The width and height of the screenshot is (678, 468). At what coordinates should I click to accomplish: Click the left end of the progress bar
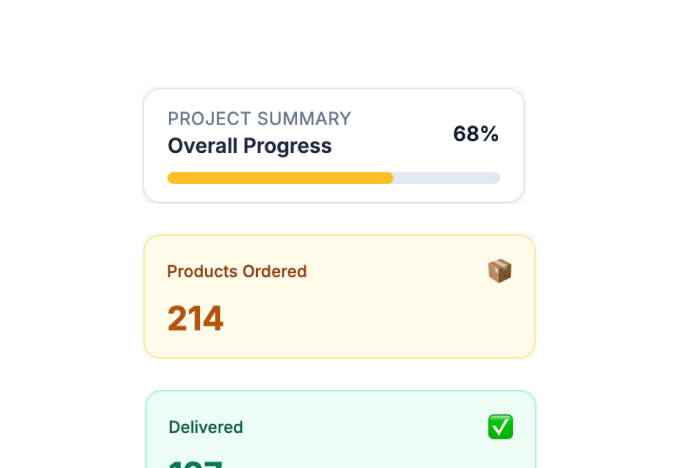(x=172, y=178)
